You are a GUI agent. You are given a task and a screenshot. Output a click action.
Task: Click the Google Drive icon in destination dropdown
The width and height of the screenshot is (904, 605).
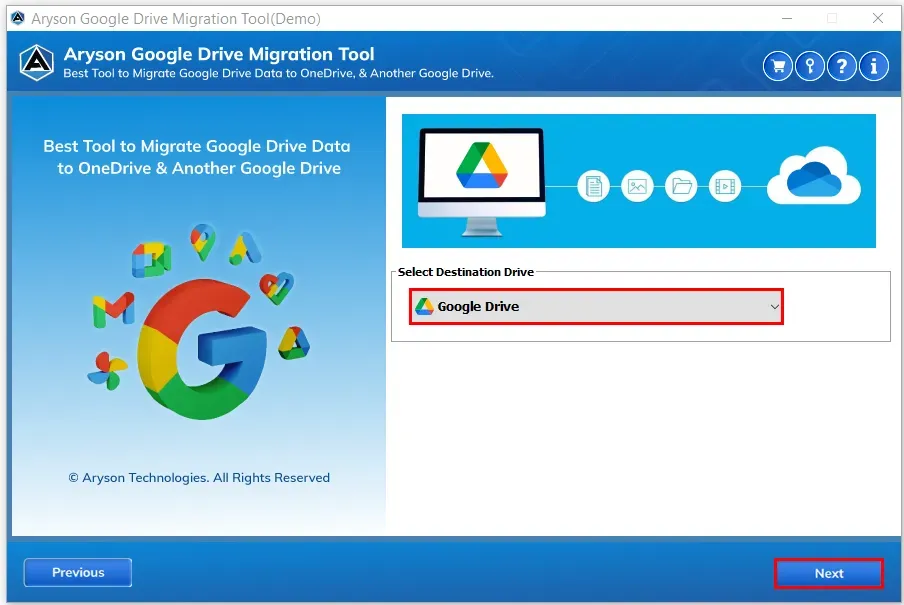pyautogui.click(x=424, y=306)
